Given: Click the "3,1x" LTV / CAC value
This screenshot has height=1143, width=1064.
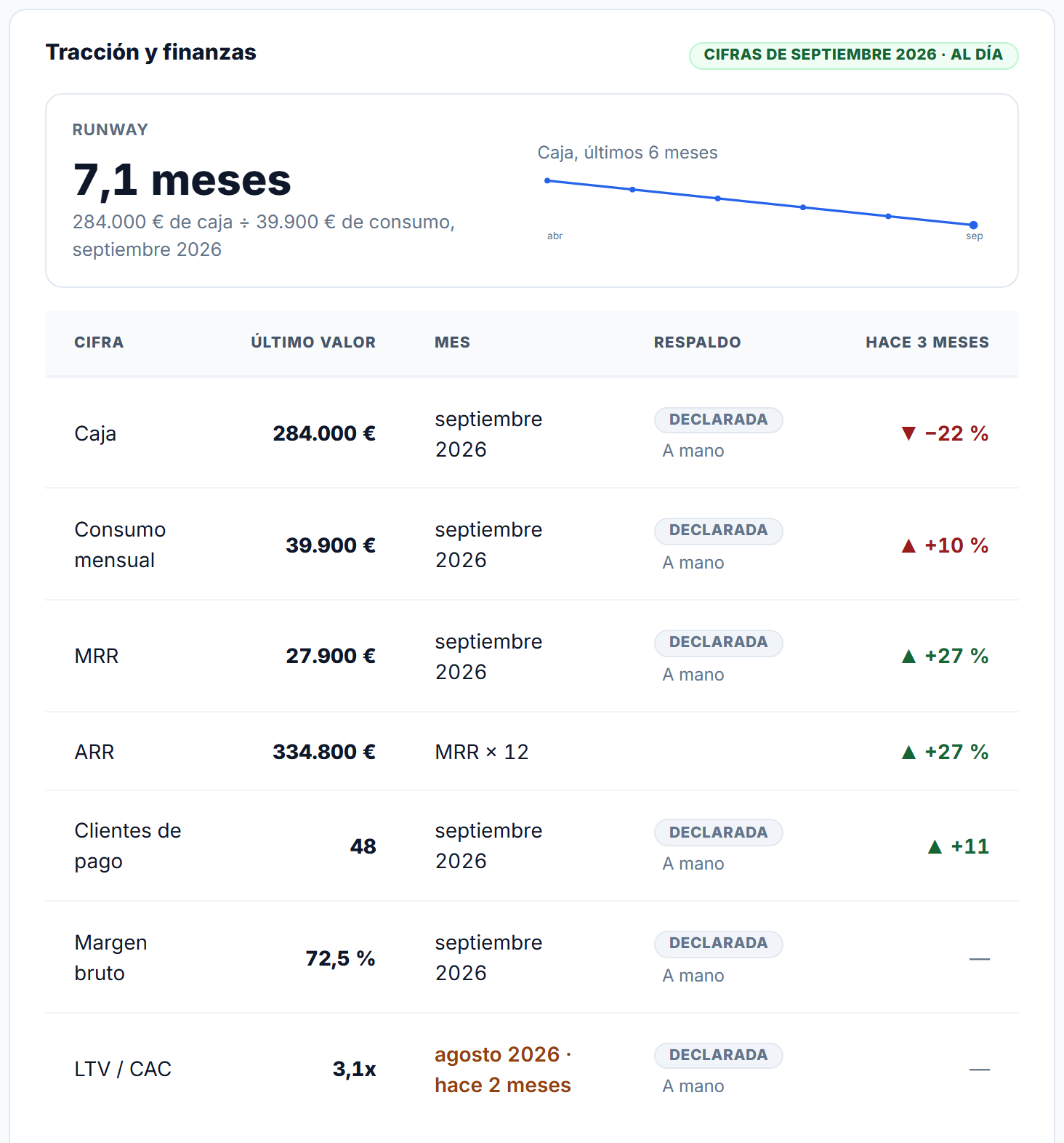Looking at the screenshot, I should pos(355,1070).
